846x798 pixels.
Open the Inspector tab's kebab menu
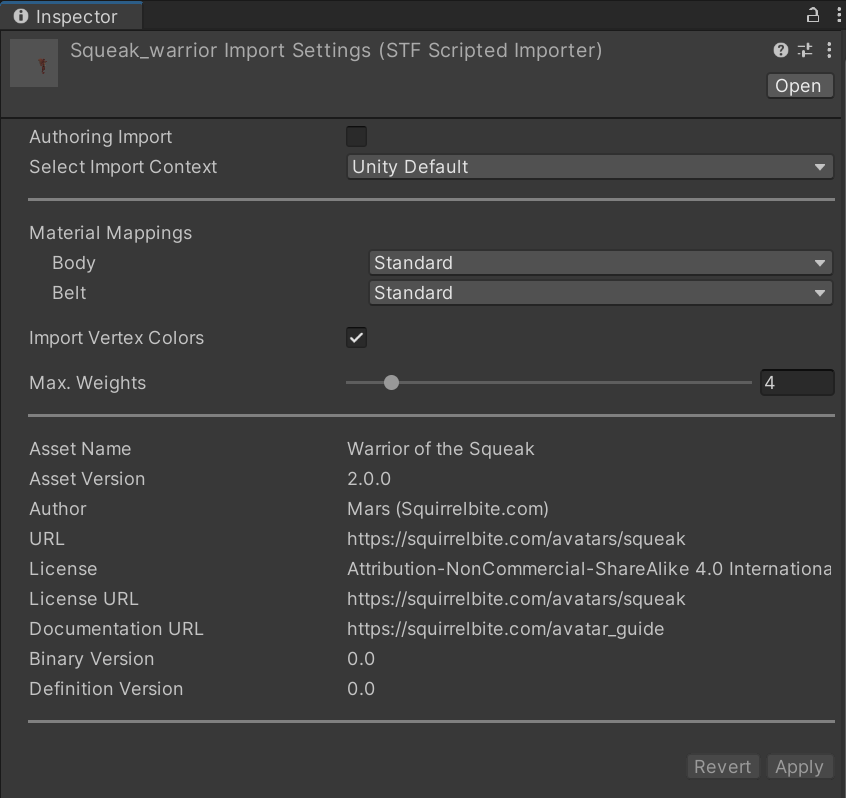tap(837, 15)
